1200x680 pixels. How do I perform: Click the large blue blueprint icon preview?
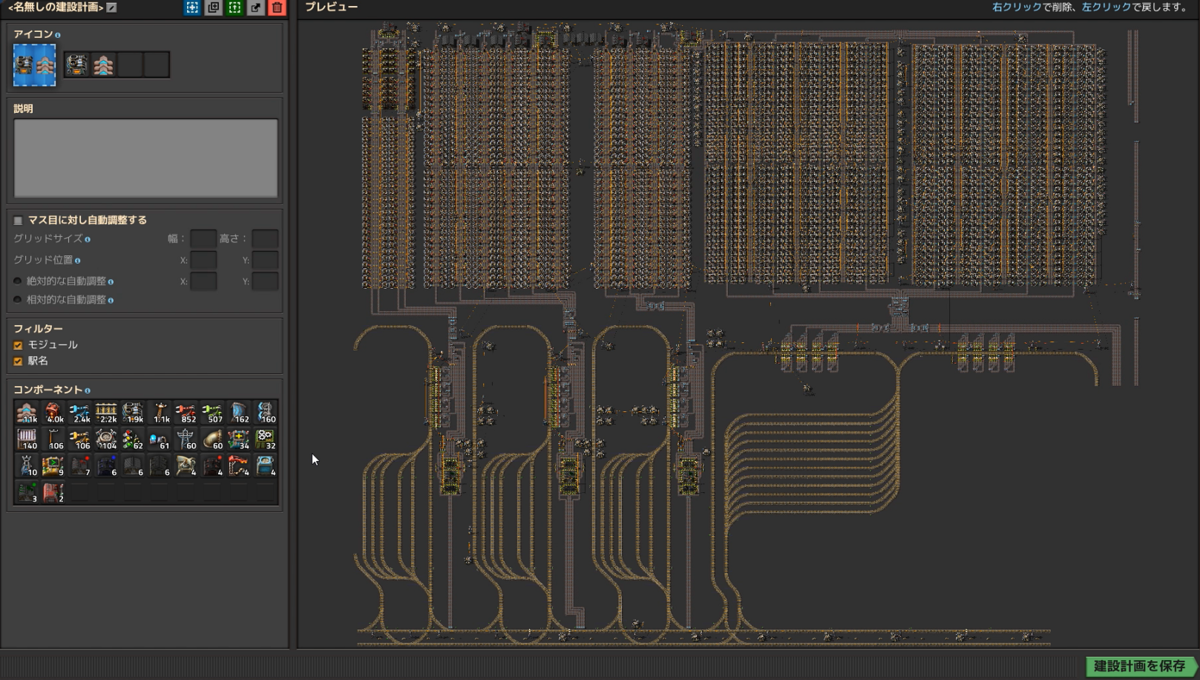35,65
